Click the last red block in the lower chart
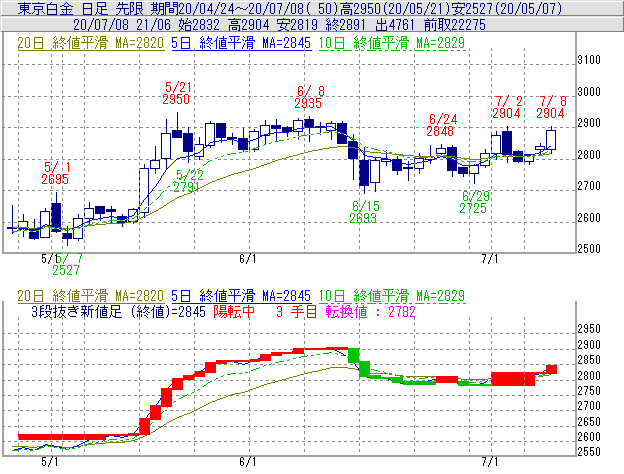Viewport: 624px width, 474px height. 551,369
